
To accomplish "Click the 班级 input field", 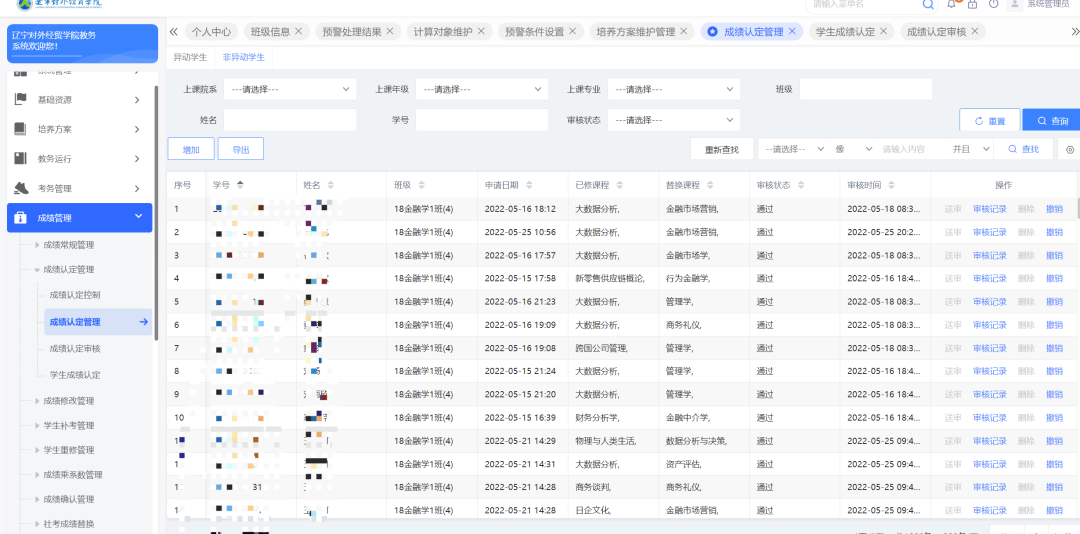I will click(865, 89).
